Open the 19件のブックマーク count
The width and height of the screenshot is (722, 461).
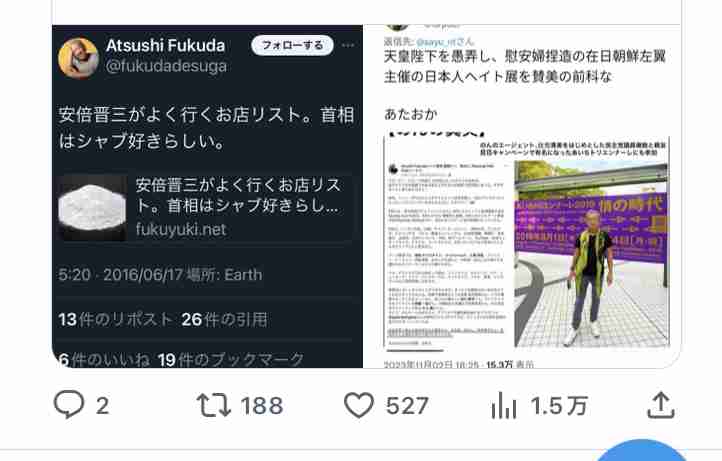(231, 359)
